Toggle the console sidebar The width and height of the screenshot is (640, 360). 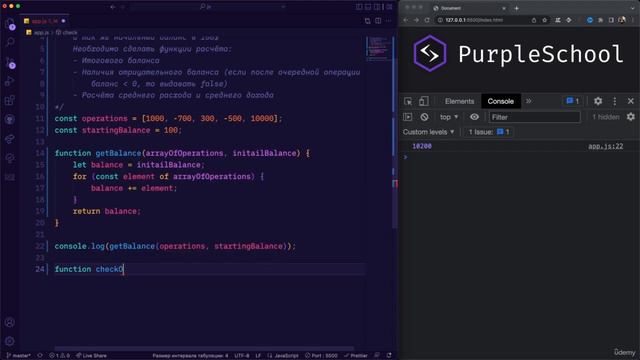click(x=408, y=117)
